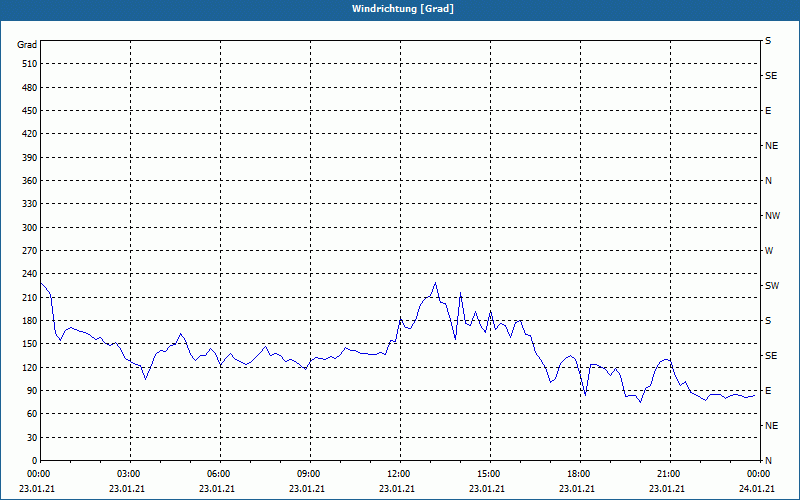Select the 120 degree axis value
Image resolution: width=800 pixels, height=500 pixels.
click(30, 367)
